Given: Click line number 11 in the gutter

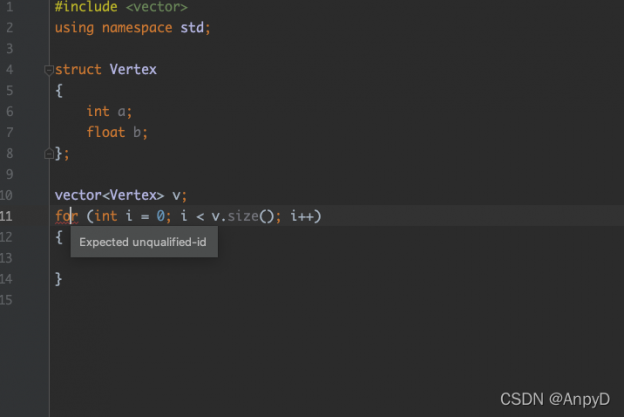Looking at the screenshot, I should click(7, 216).
